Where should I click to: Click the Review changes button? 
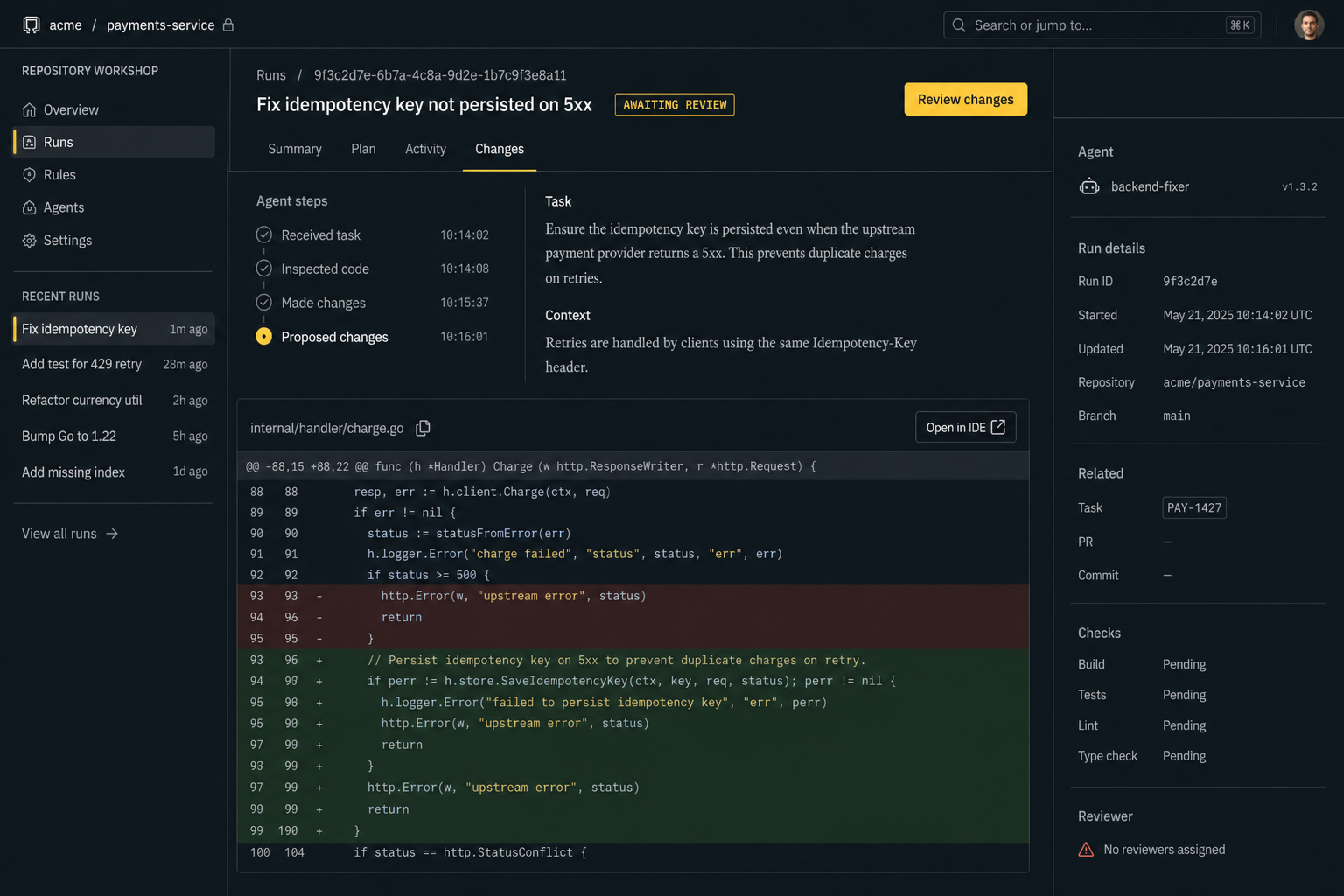965,100
